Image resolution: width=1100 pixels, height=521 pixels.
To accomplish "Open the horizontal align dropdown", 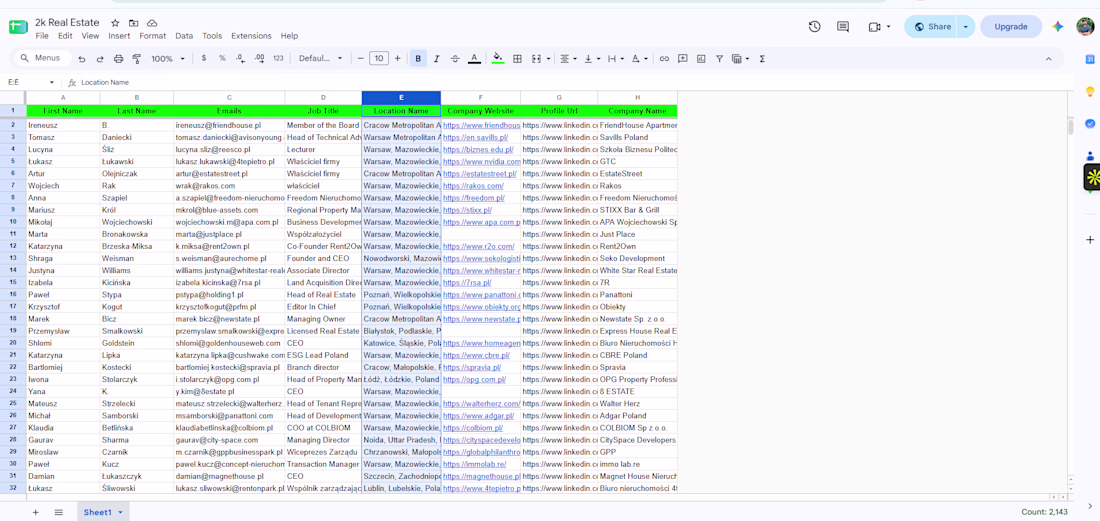I will point(568,59).
